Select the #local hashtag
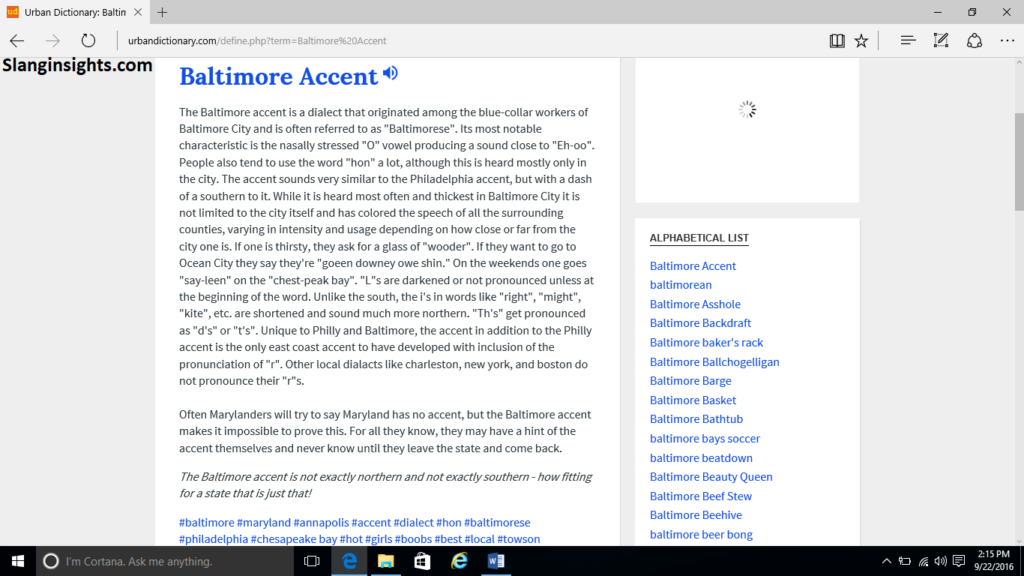The height and width of the screenshot is (576, 1024). 479,539
